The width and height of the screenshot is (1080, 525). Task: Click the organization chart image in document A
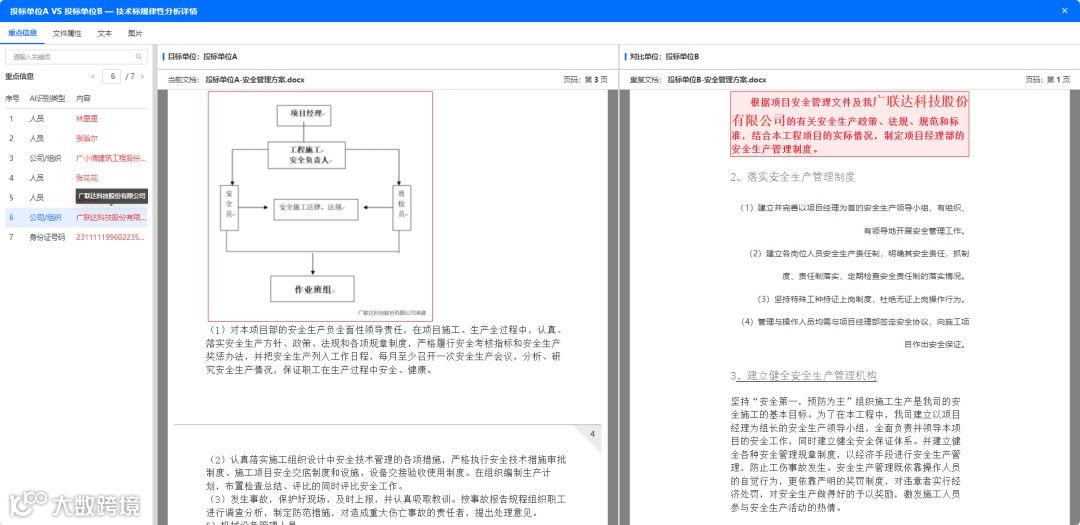point(320,206)
